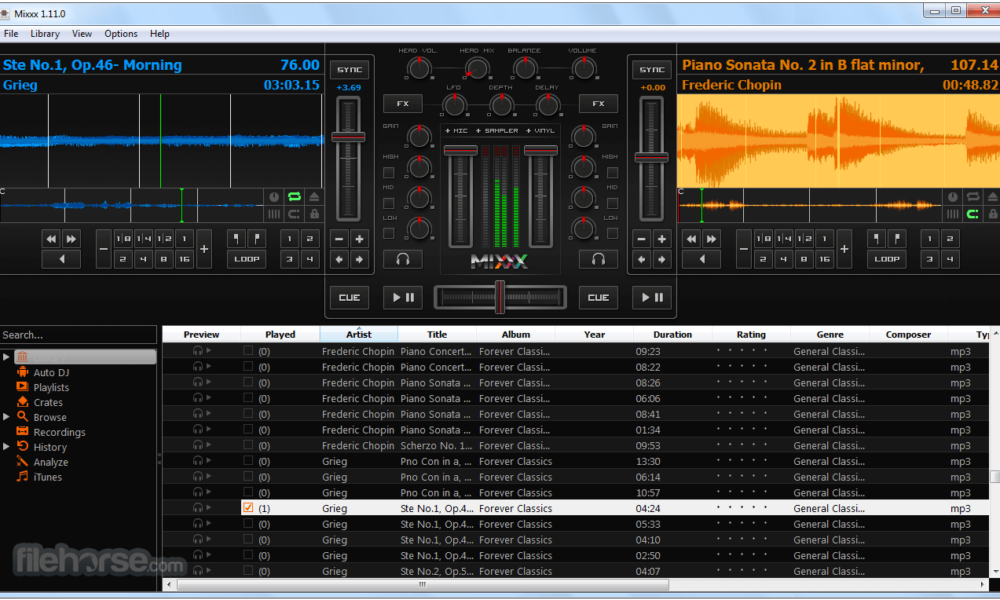Click the left deck pitch slider handle
Screen dimensions: 1000x600
[348, 137]
